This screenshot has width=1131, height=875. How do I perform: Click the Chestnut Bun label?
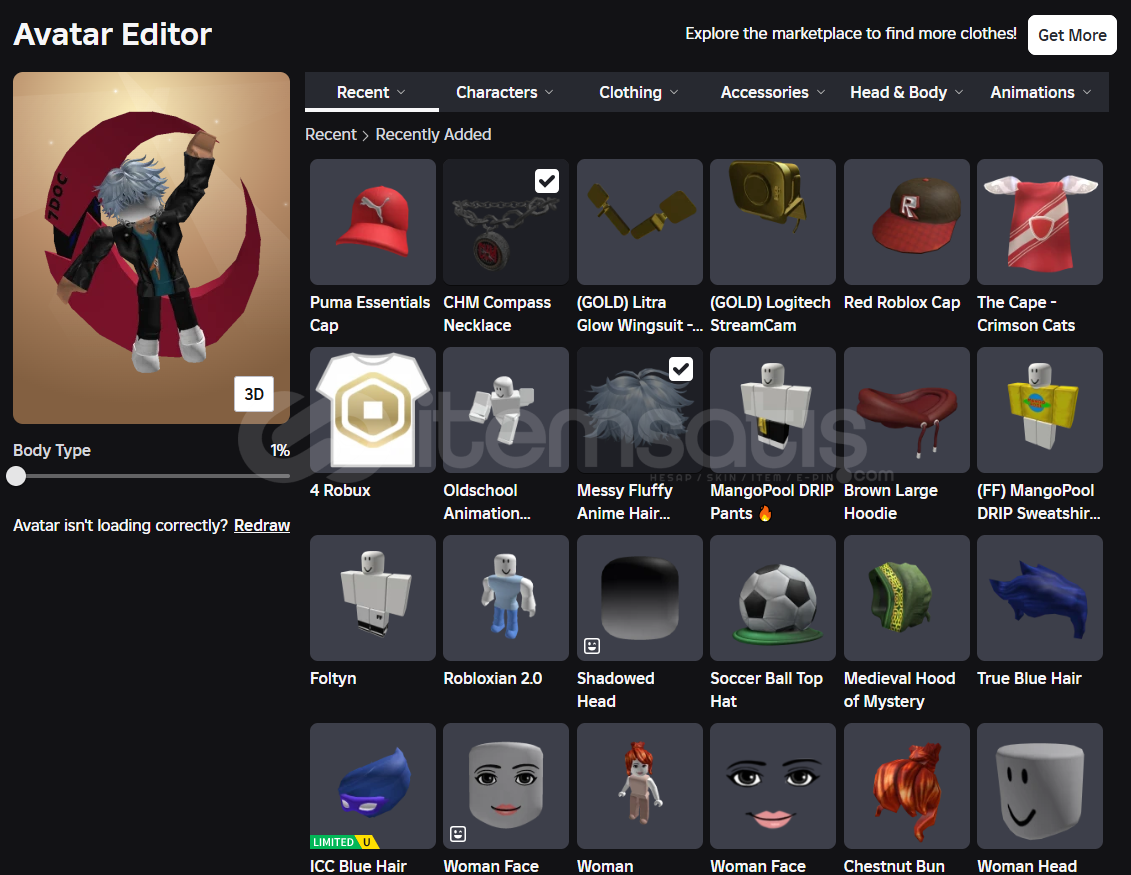[894, 866]
